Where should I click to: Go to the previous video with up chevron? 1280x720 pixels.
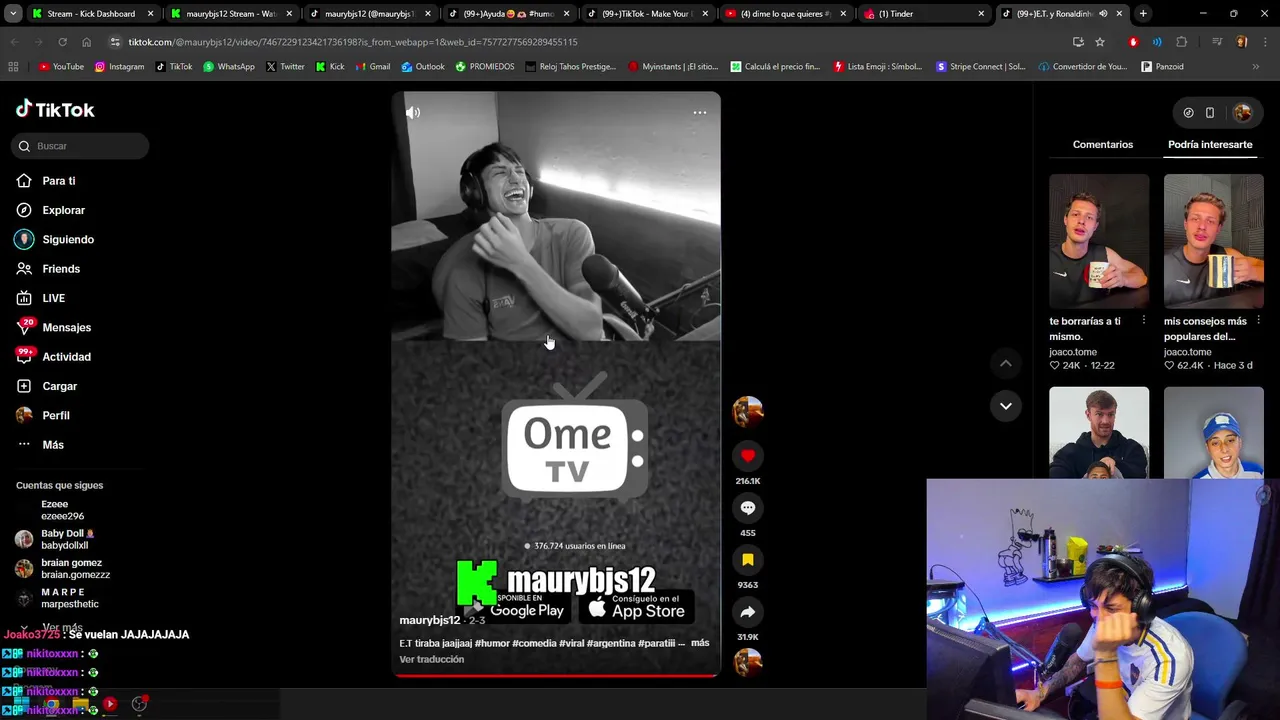[1005, 364]
